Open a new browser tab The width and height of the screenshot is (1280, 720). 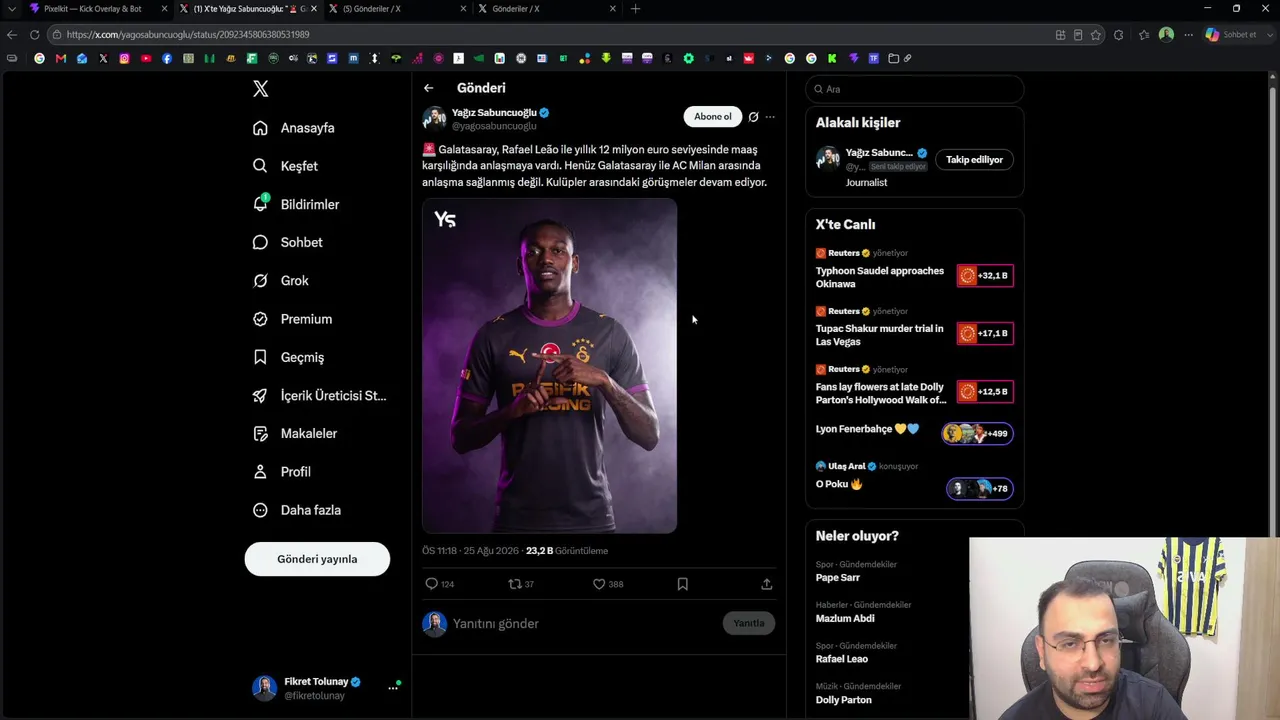(x=635, y=9)
